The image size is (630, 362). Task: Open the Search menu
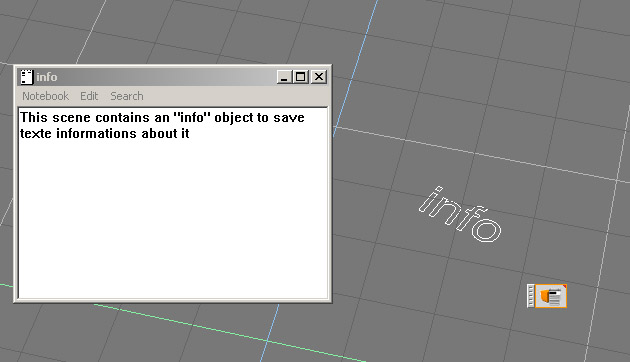[x=127, y=96]
